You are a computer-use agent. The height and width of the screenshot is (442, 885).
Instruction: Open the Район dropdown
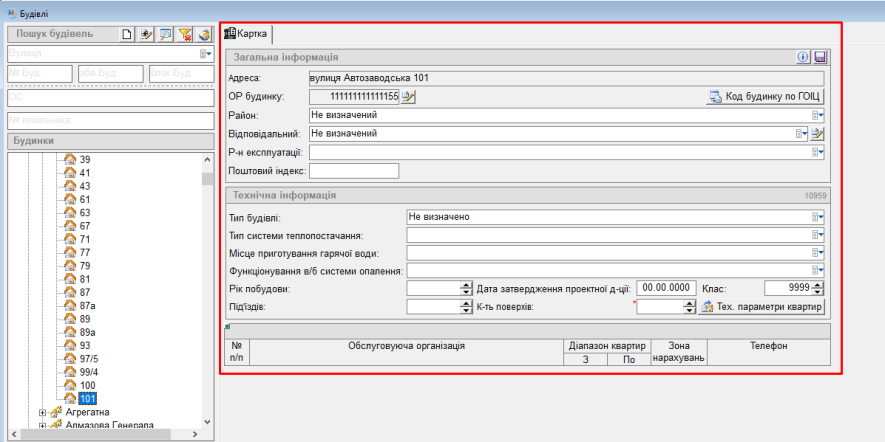[819, 115]
